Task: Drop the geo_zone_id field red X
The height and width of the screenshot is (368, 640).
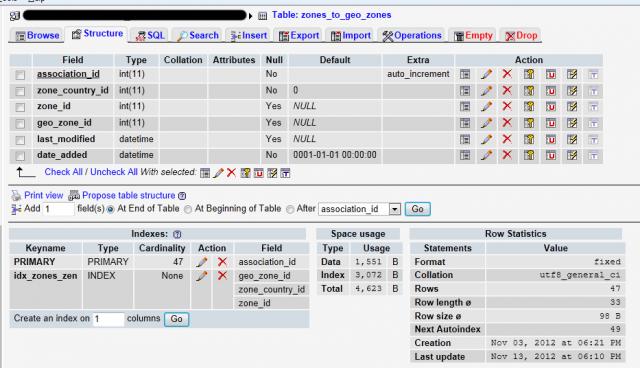Action: [x=507, y=122]
